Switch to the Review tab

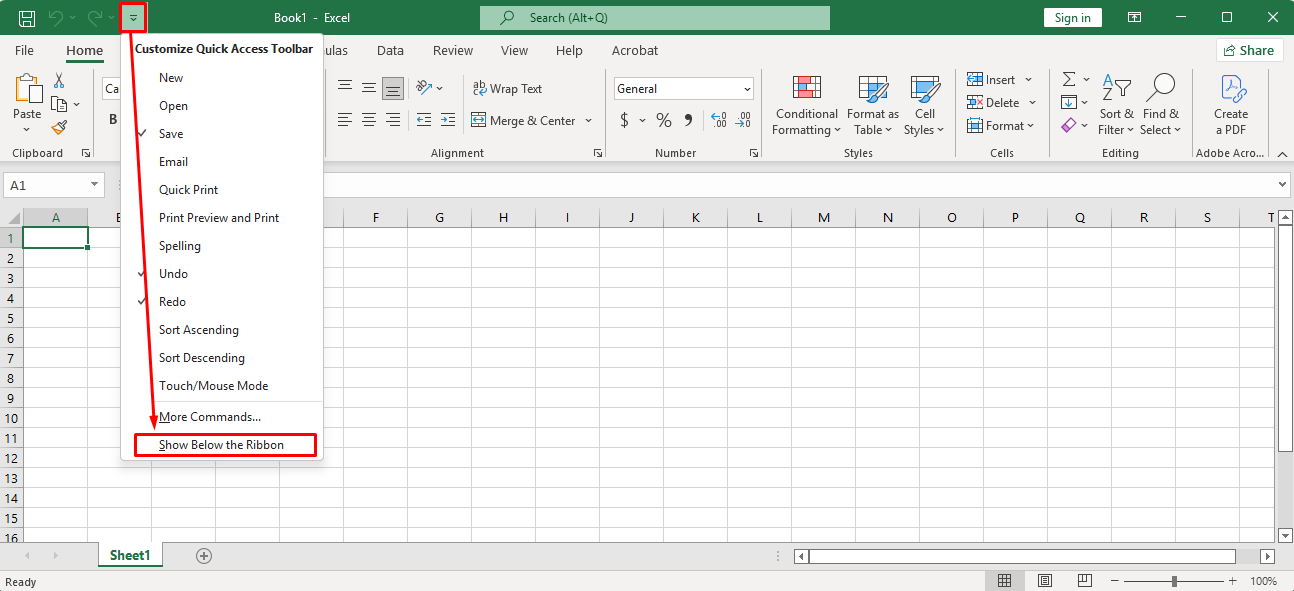point(453,50)
